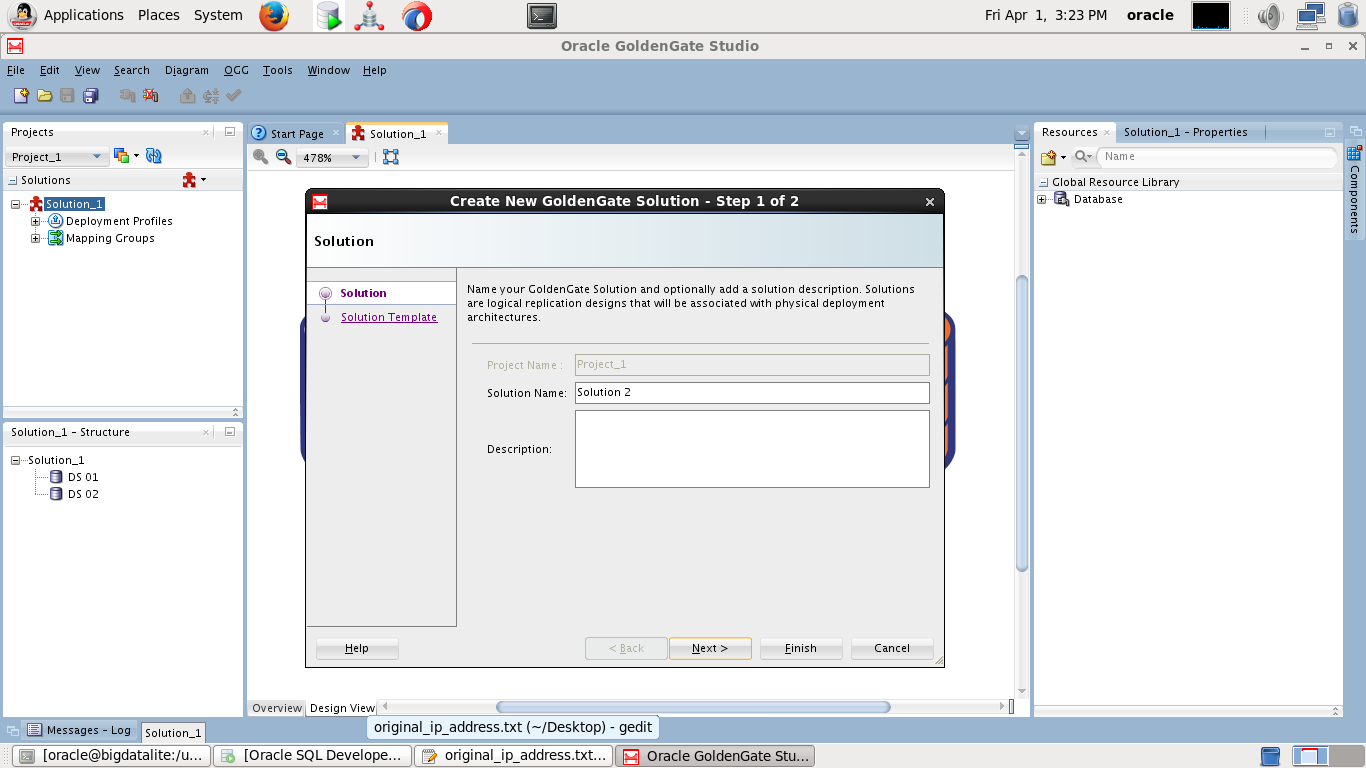Open the project actions dropdown arrow
1366x768 pixels.
(x=136, y=156)
